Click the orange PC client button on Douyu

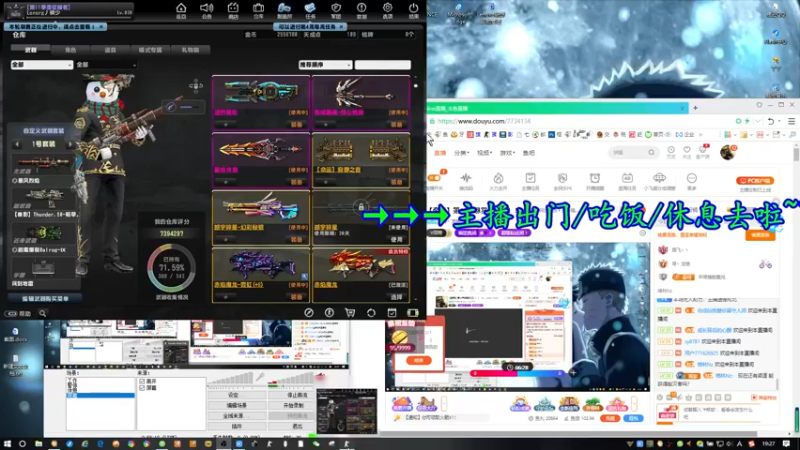point(755,181)
